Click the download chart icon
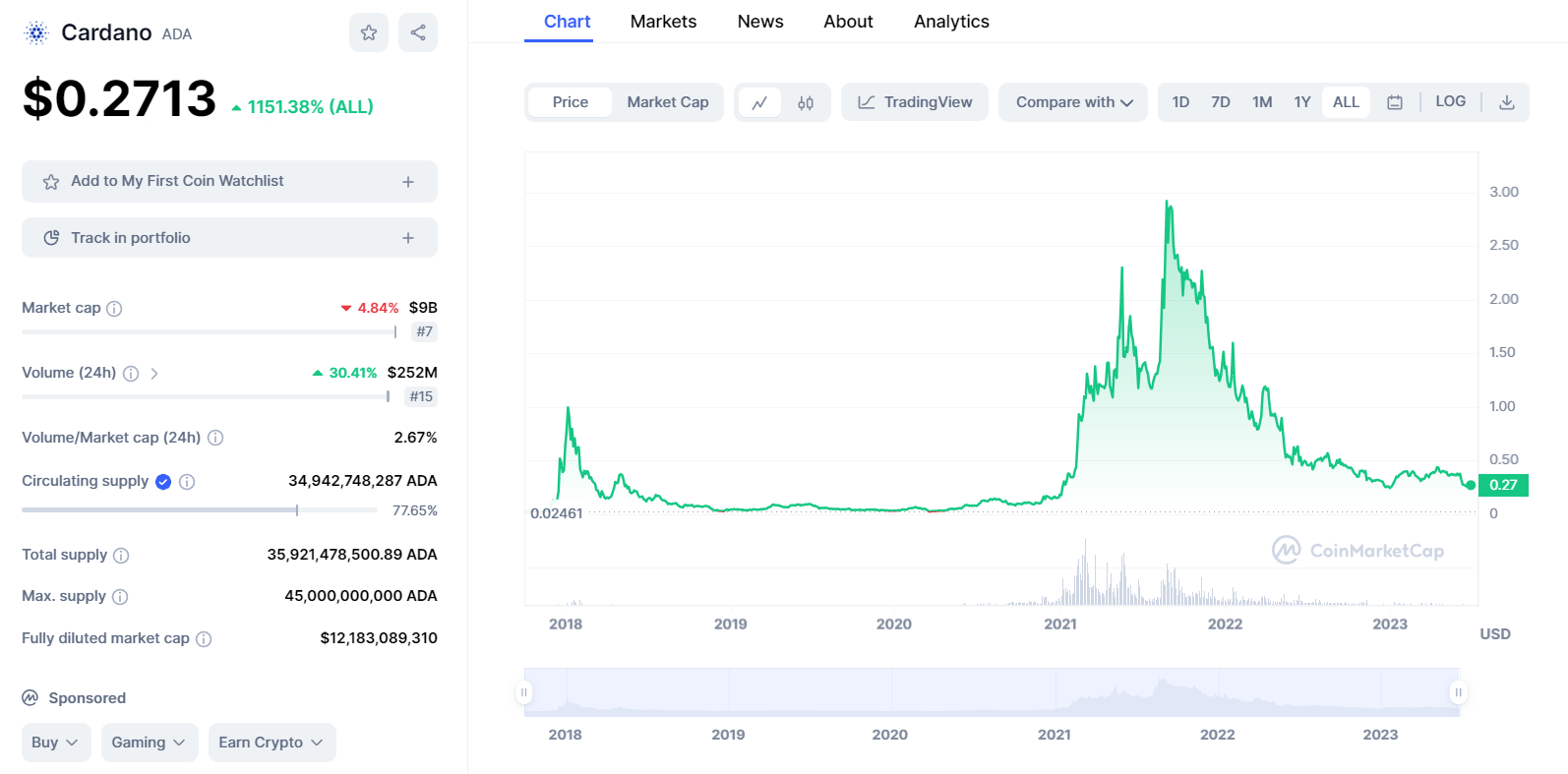The image size is (1568, 774). (x=1506, y=102)
